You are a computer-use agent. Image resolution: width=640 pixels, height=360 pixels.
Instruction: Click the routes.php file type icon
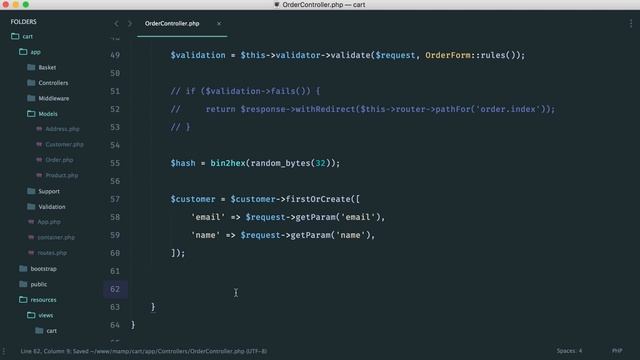click(31, 253)
